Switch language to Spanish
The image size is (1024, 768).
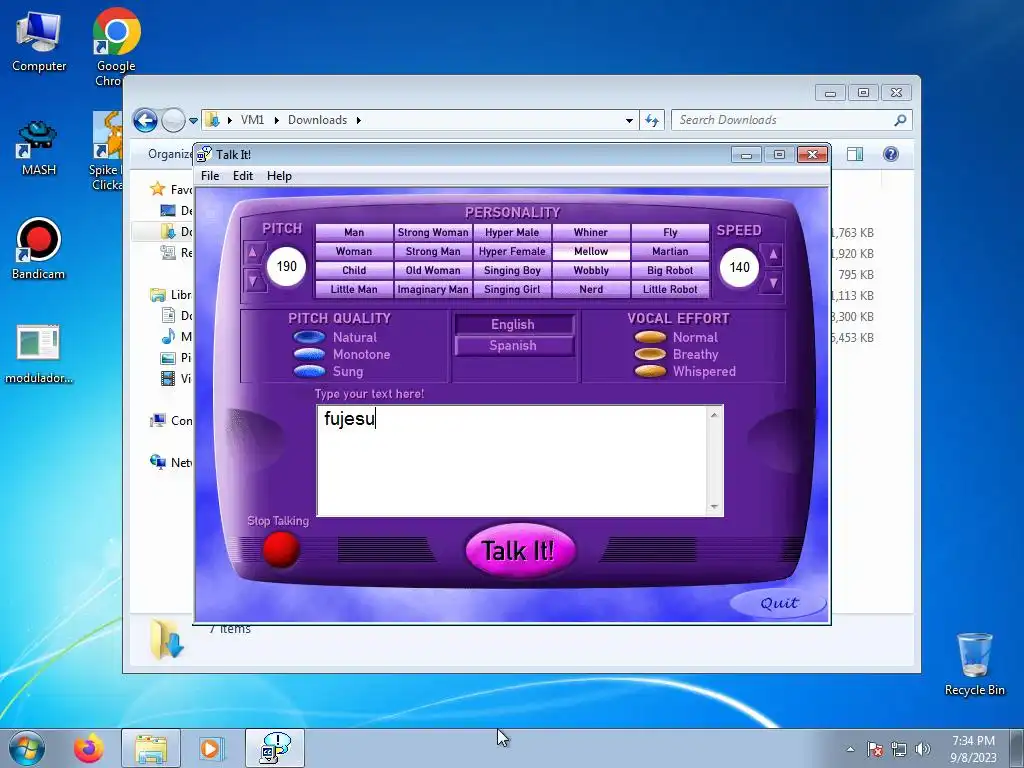click(x=513, y=345)
